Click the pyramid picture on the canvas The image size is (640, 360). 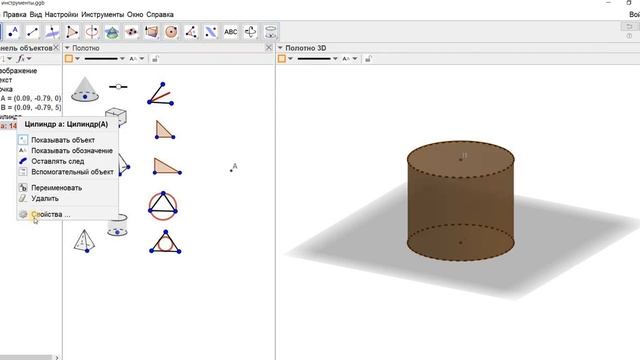(x=84, y=241)
